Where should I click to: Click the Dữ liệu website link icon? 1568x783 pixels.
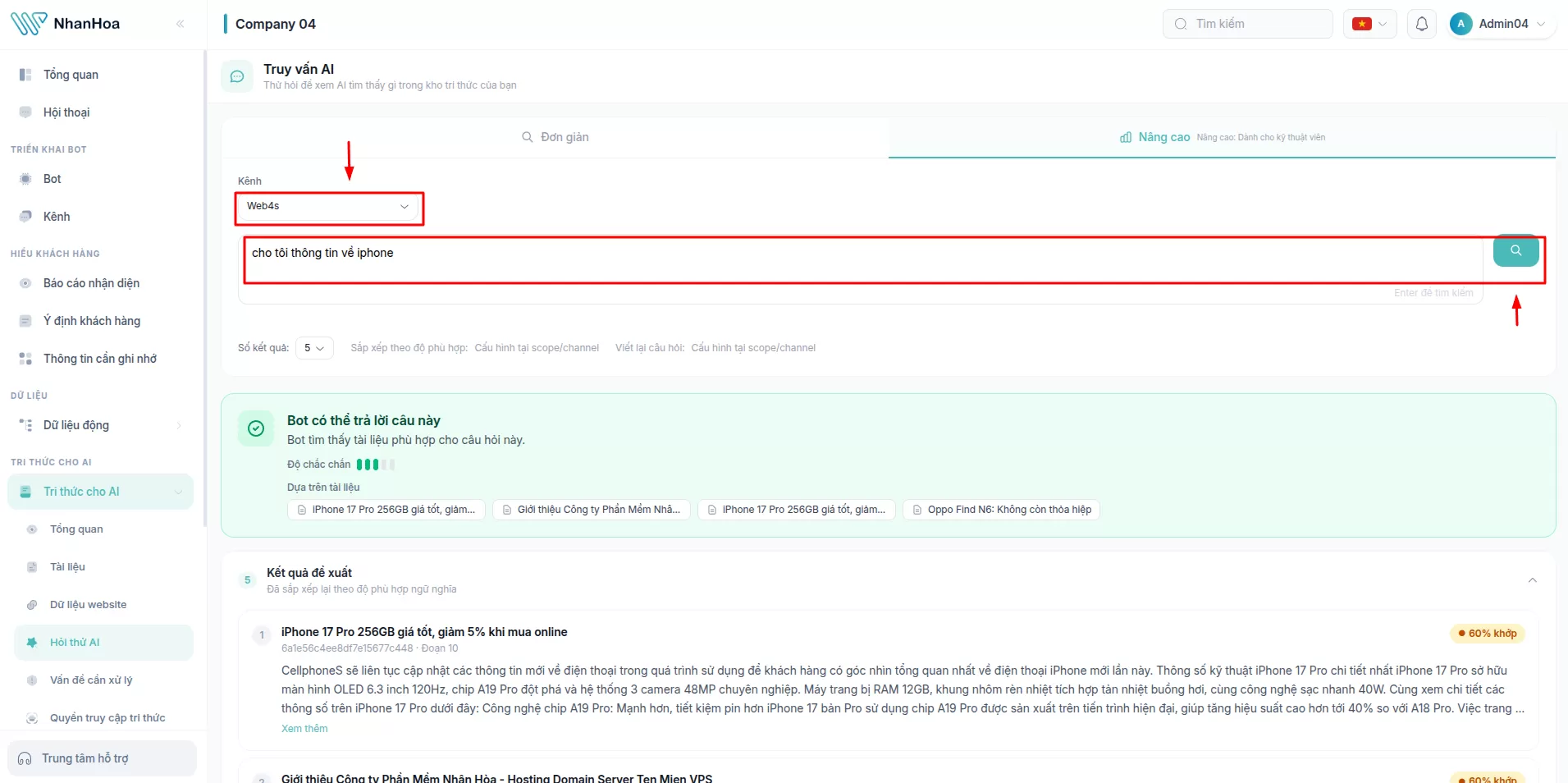pos(32,605)
